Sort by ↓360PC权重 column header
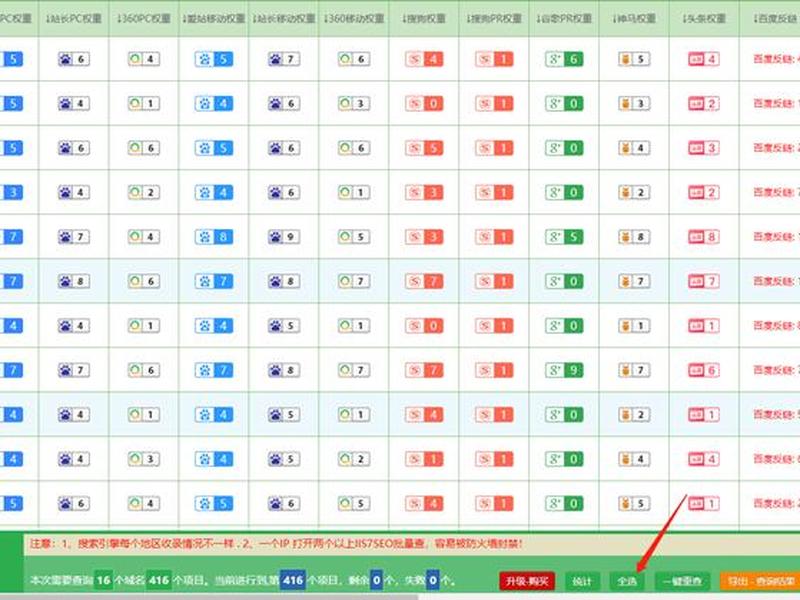800x600 pixels. [143, 19]
